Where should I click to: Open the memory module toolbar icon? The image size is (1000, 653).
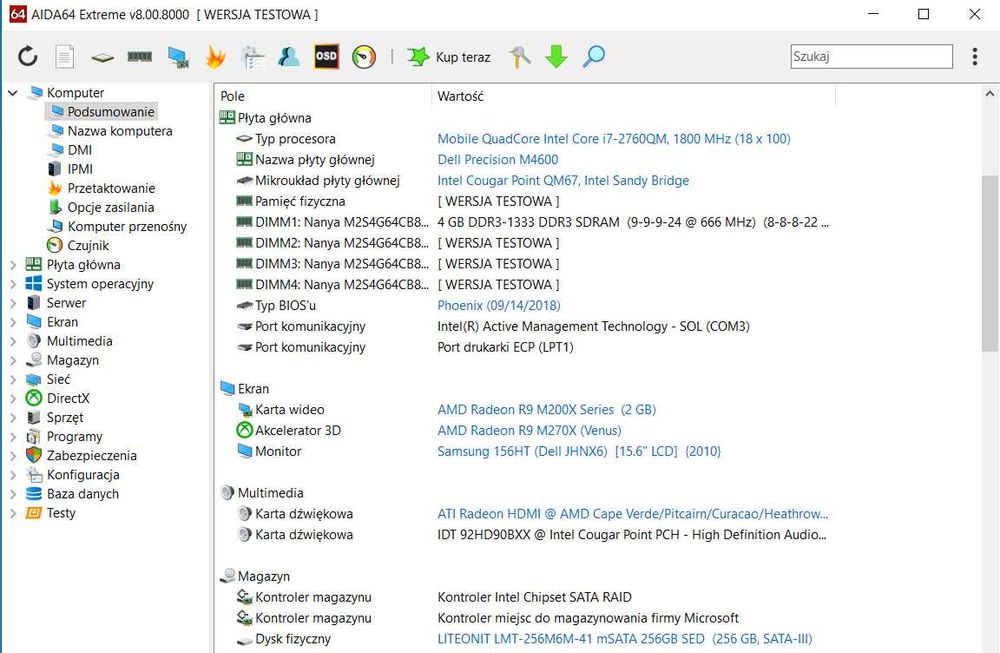pos(140,57)
